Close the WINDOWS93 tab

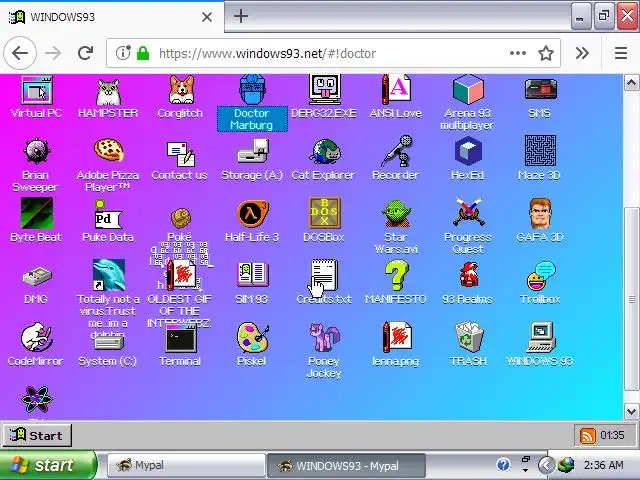[207, 17]
